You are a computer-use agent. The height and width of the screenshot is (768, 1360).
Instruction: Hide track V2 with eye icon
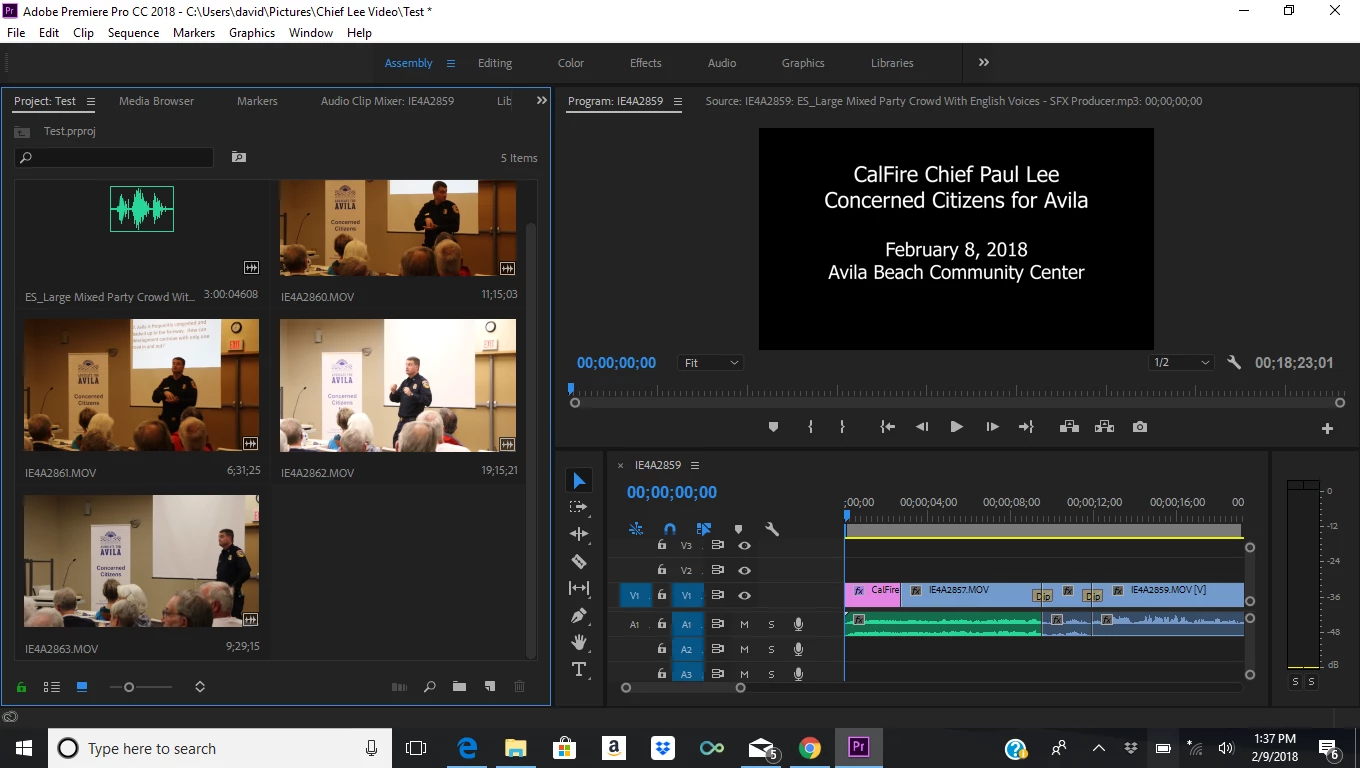[744, 570]
